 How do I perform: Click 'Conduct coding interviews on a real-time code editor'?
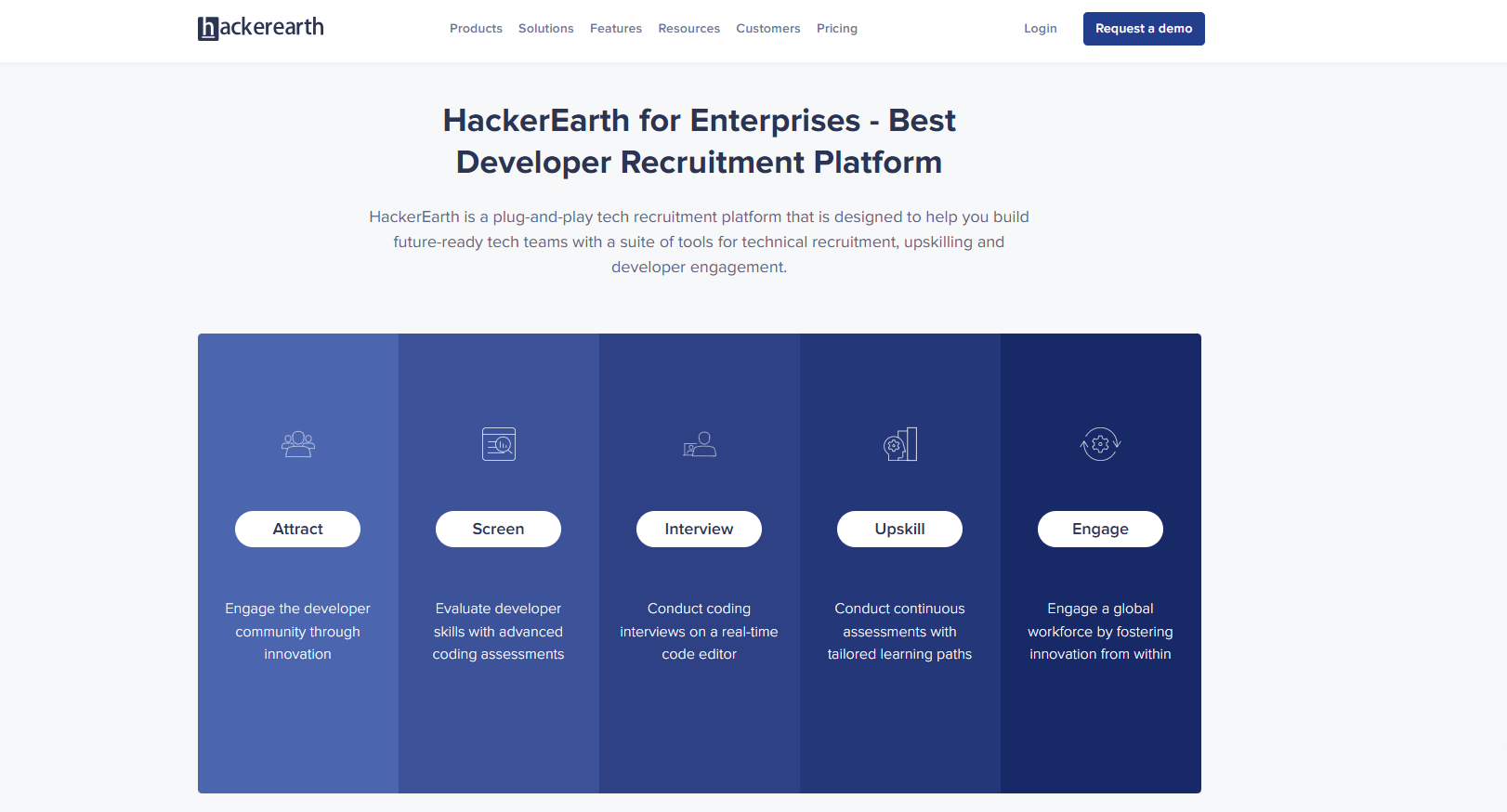tap(699, 632)
